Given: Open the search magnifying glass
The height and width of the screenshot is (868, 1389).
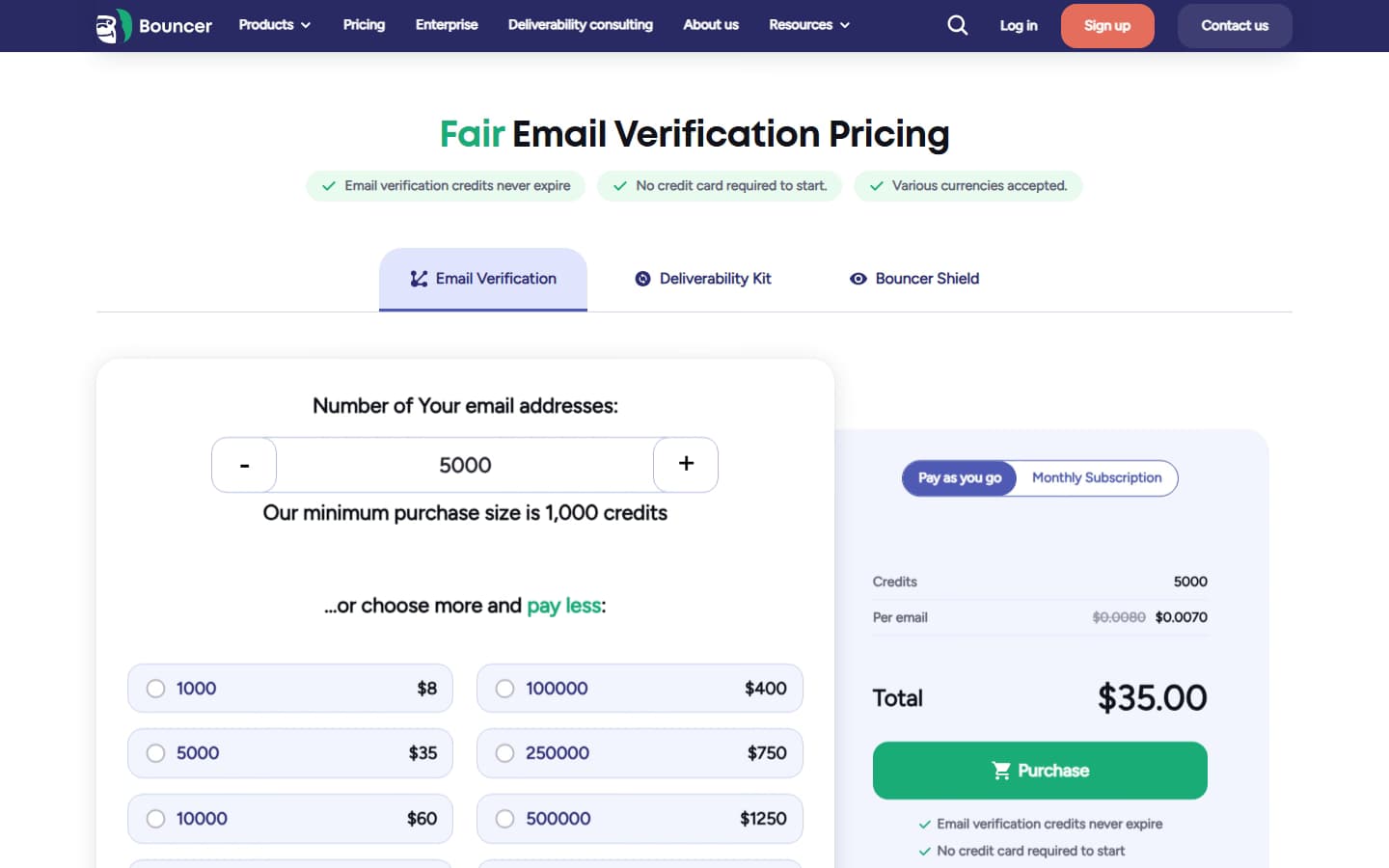Looking at the screenshot, I should pos(956,25).
